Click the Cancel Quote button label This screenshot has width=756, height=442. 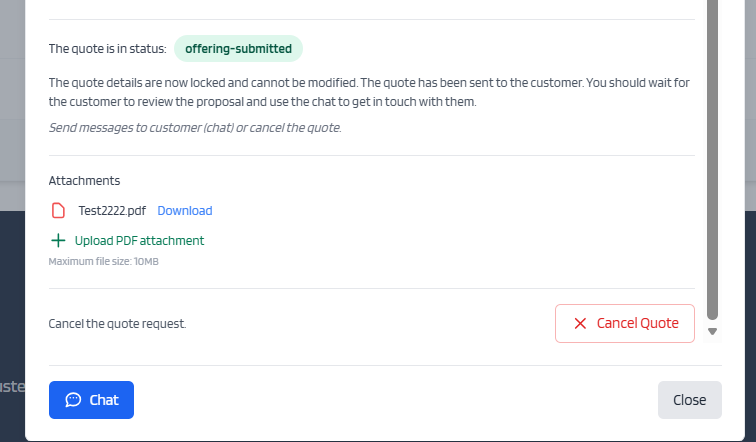[637, 323]
